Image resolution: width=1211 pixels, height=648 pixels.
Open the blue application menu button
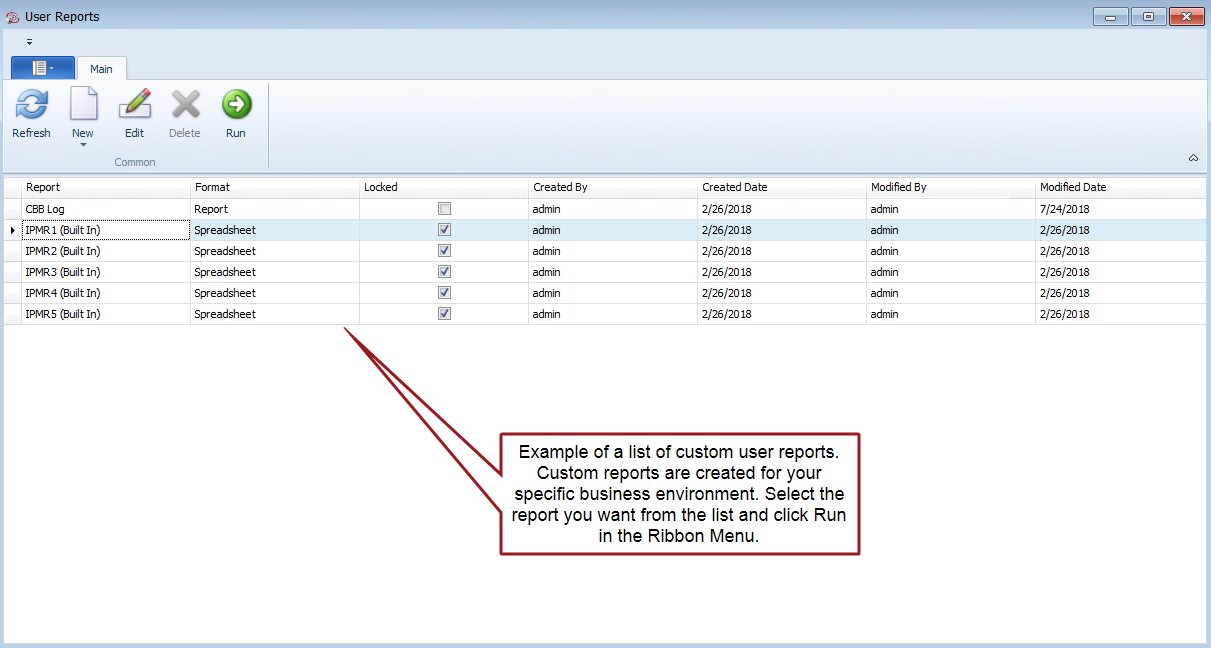click(42, 68)
